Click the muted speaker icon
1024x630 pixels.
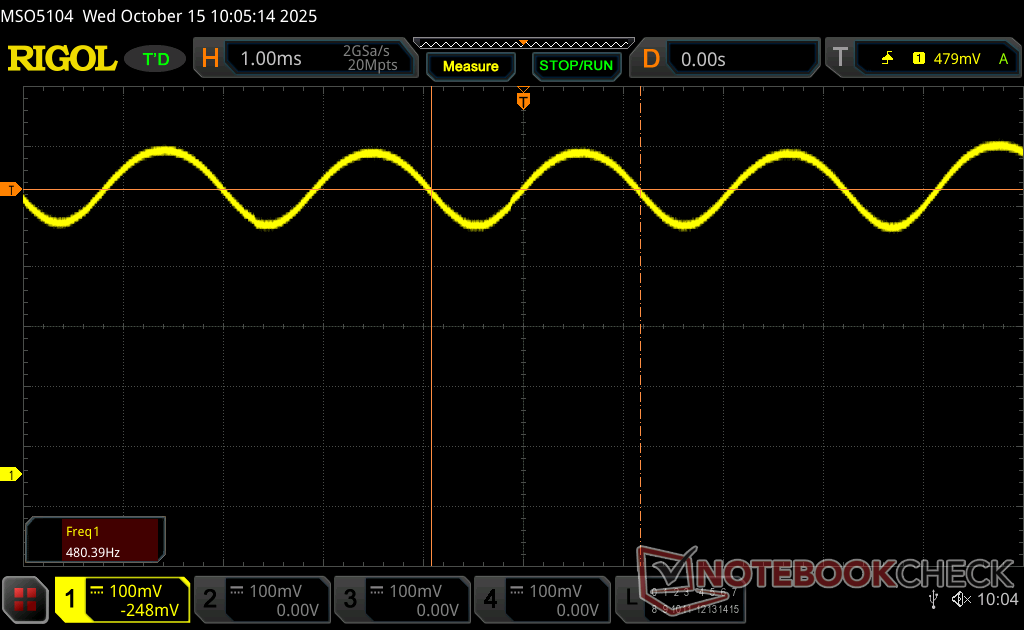pyautogui.click(x=961, y=599)
